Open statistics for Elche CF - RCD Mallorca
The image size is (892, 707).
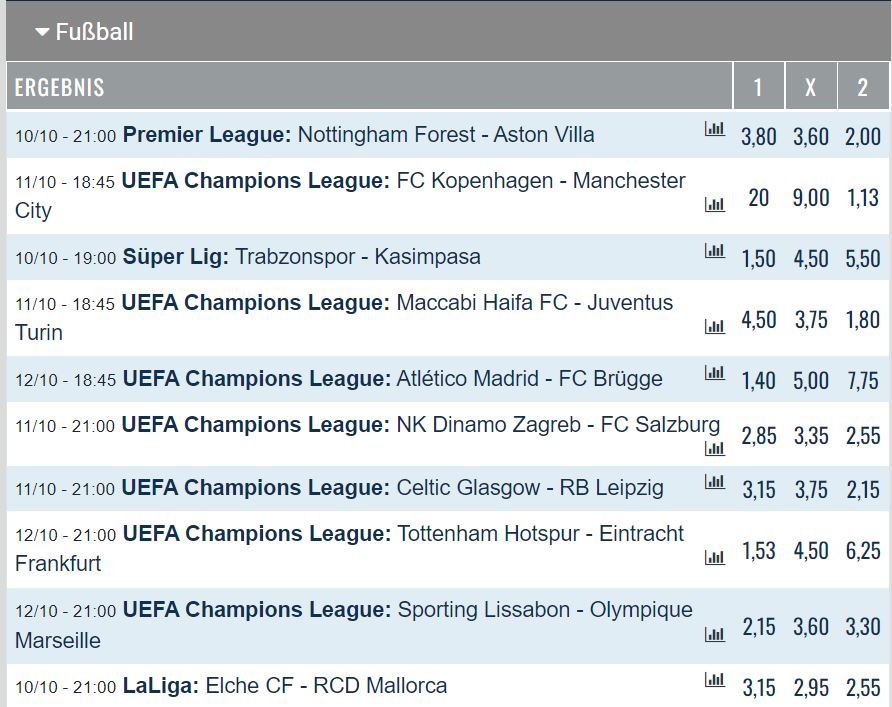[714, 680]
